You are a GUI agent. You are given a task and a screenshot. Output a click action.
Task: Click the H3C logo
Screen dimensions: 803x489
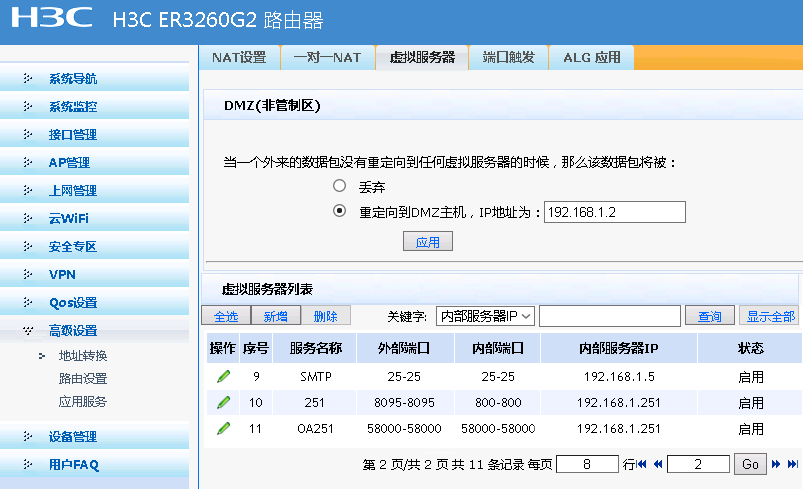[x=52, y=18]
